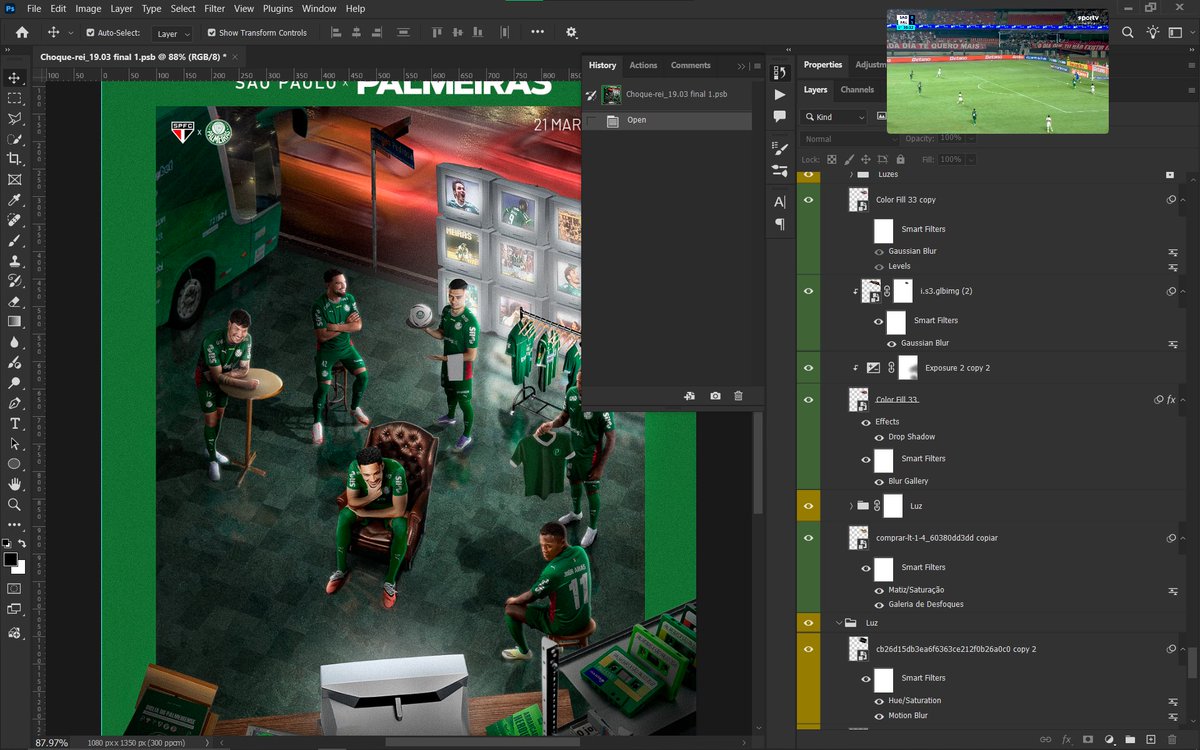Click the Lock all padlock icon
This screenshot has height=750, width=1200.
point(900,159)
